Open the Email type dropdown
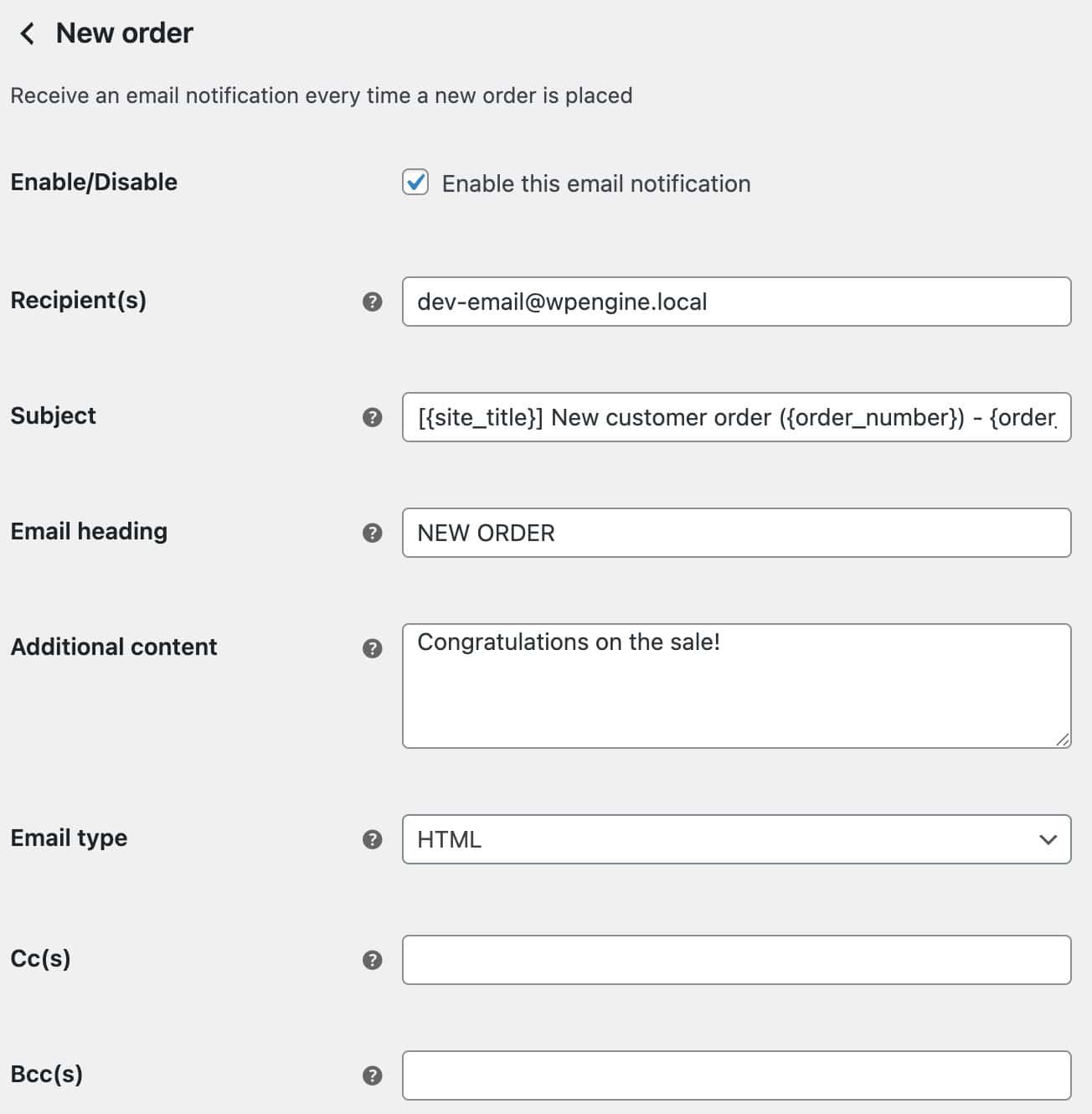 [737, 839]
